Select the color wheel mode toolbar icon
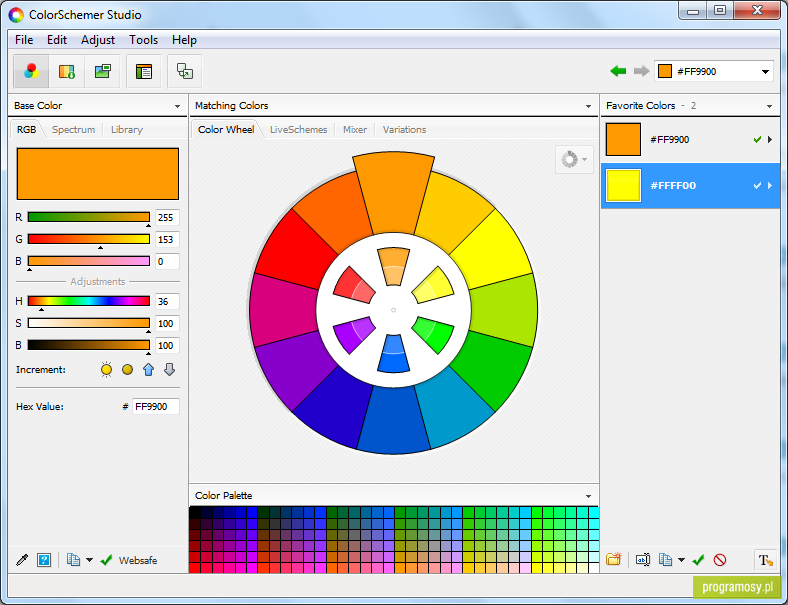 31,71
